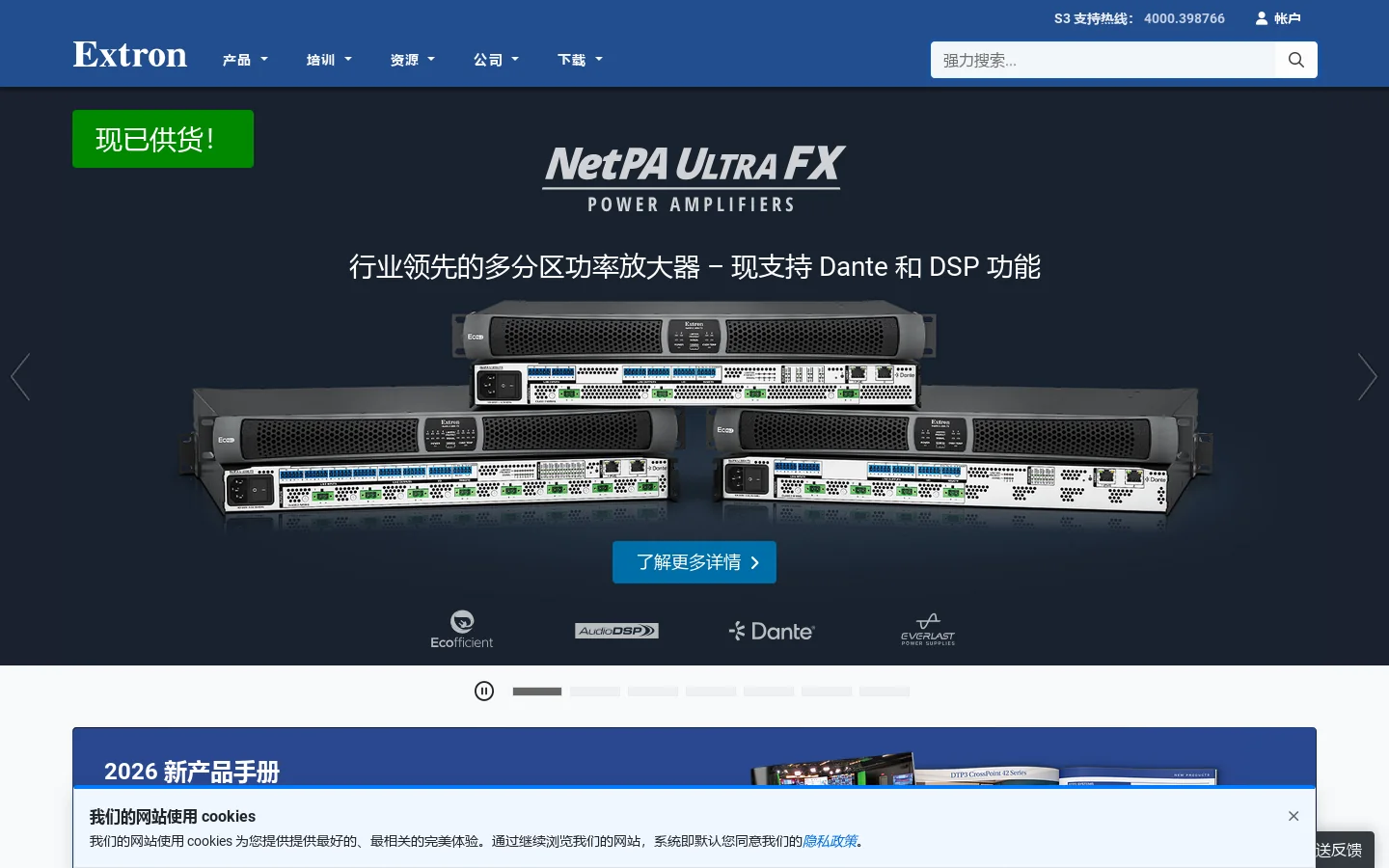Image resolution: width=1389 pixels, height=868 pixels.
Task: Expand the 培训 menu
Action: pos(329,60)
